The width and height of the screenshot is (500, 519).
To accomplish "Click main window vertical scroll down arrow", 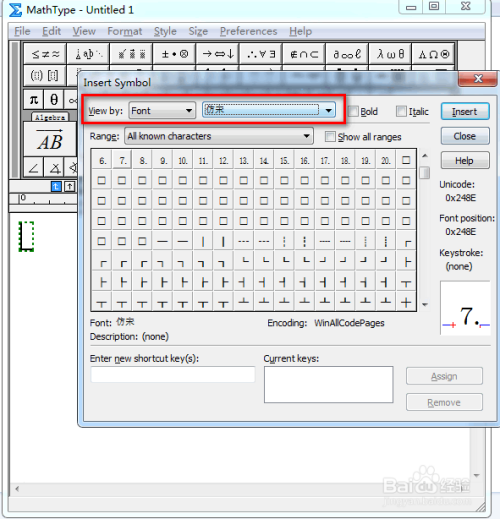I will (x=476, y=475).
